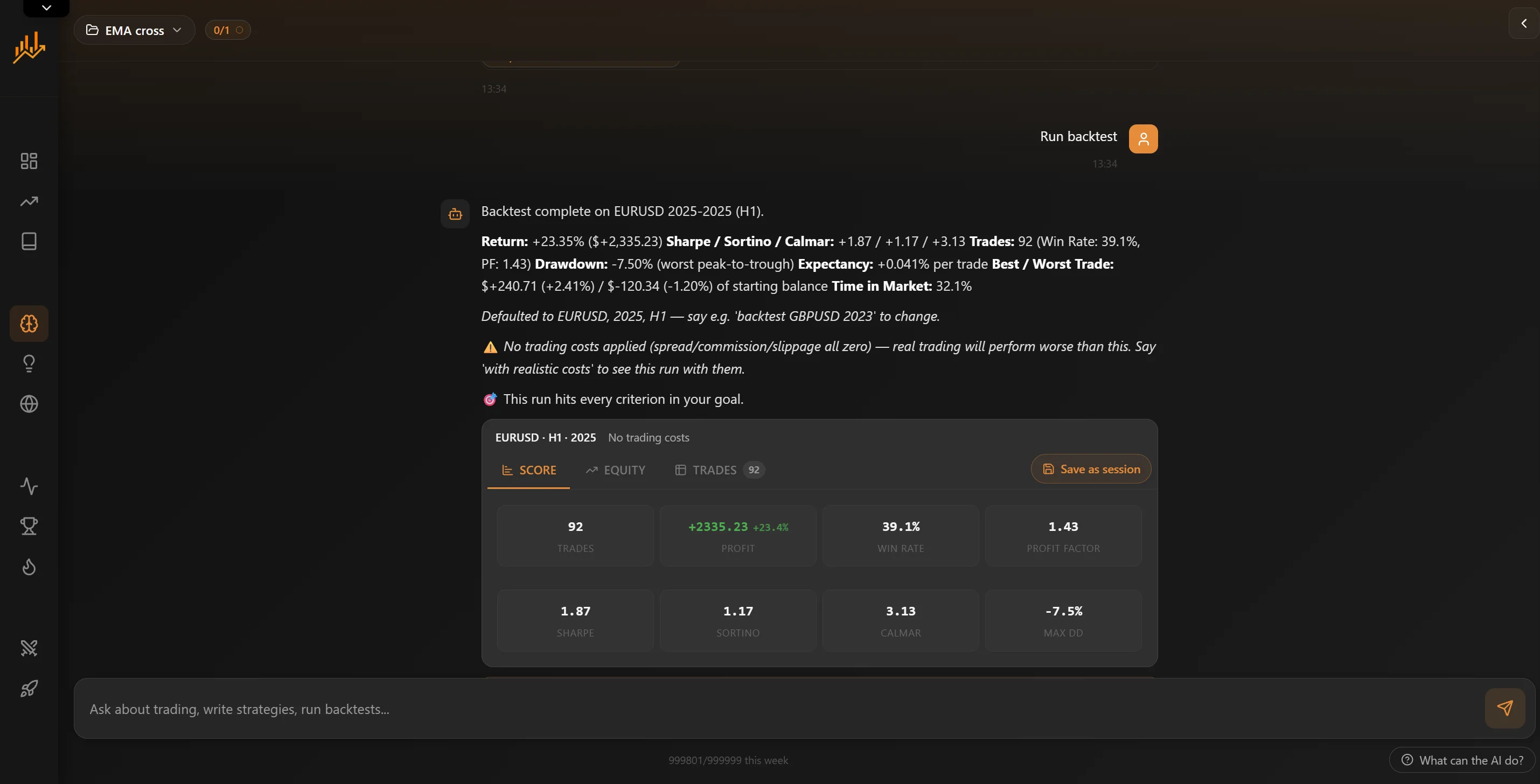Click the 999801/999999 this week usage text

[728, 760]
